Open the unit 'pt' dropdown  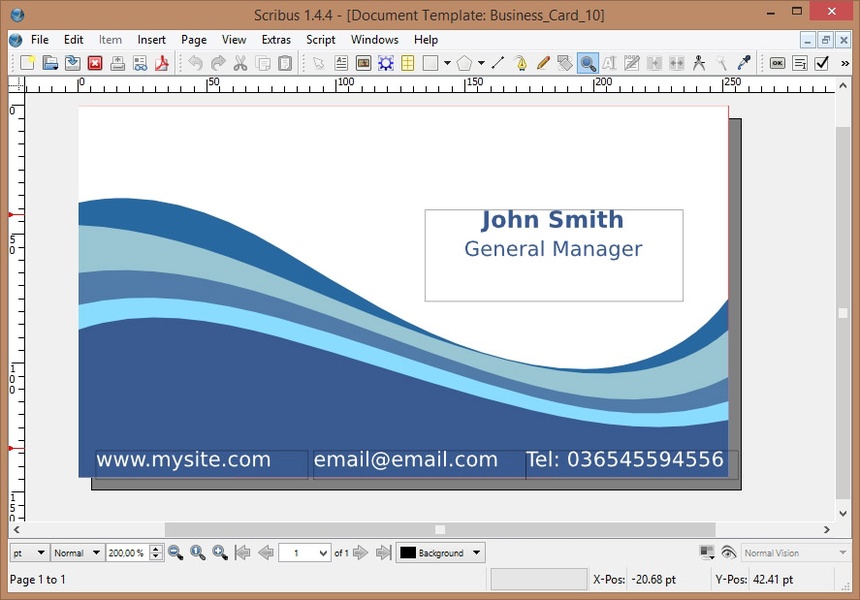(x=40, y=552)
